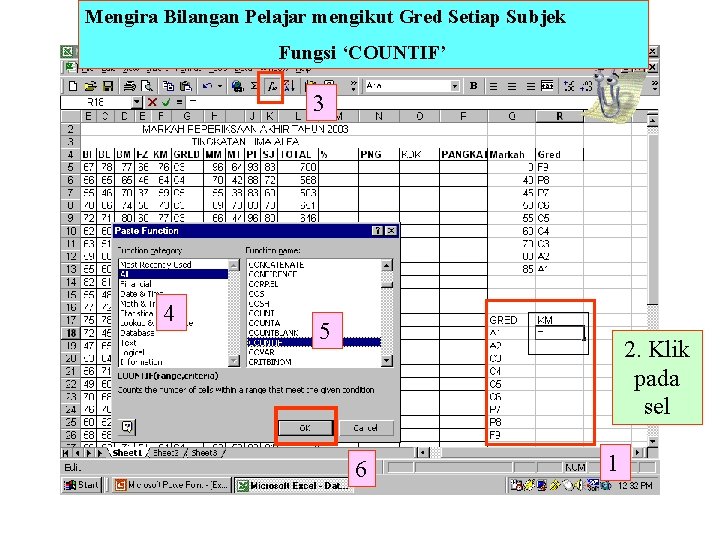Click OK in Paste Function dialog
This screenshot has width=720, height=540.
[305, 428]
